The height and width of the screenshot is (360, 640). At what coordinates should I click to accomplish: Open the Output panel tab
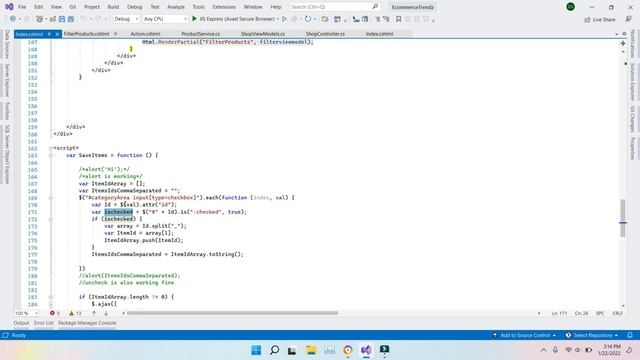click(21, 323)
